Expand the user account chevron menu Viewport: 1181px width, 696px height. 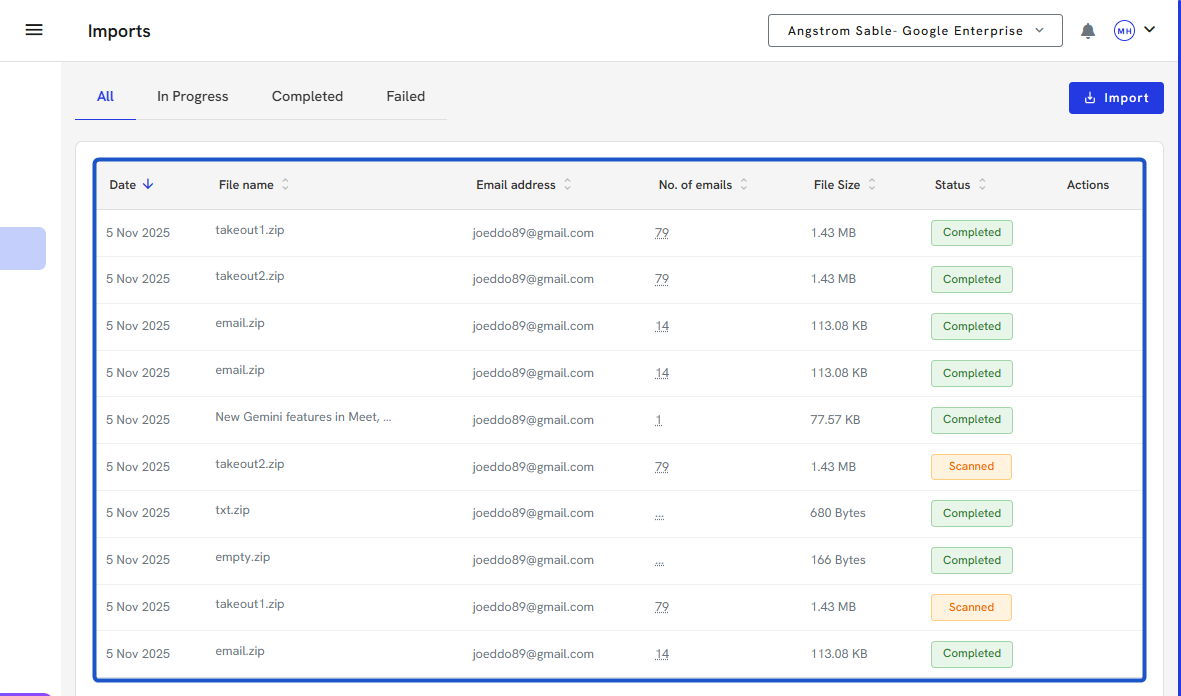point(1149,30)
